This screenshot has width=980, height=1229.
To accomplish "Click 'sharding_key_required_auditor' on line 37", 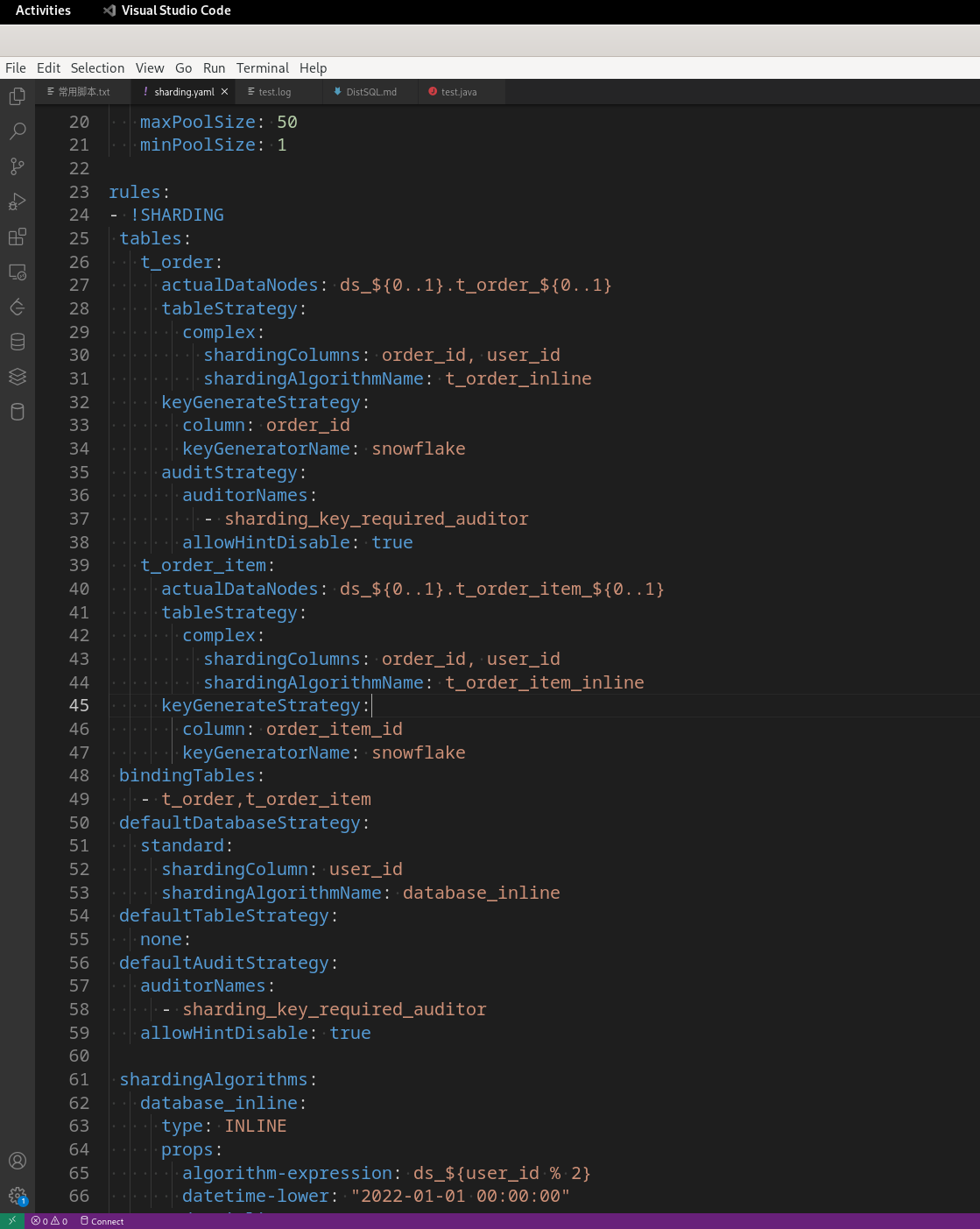I will click(377, 519).
